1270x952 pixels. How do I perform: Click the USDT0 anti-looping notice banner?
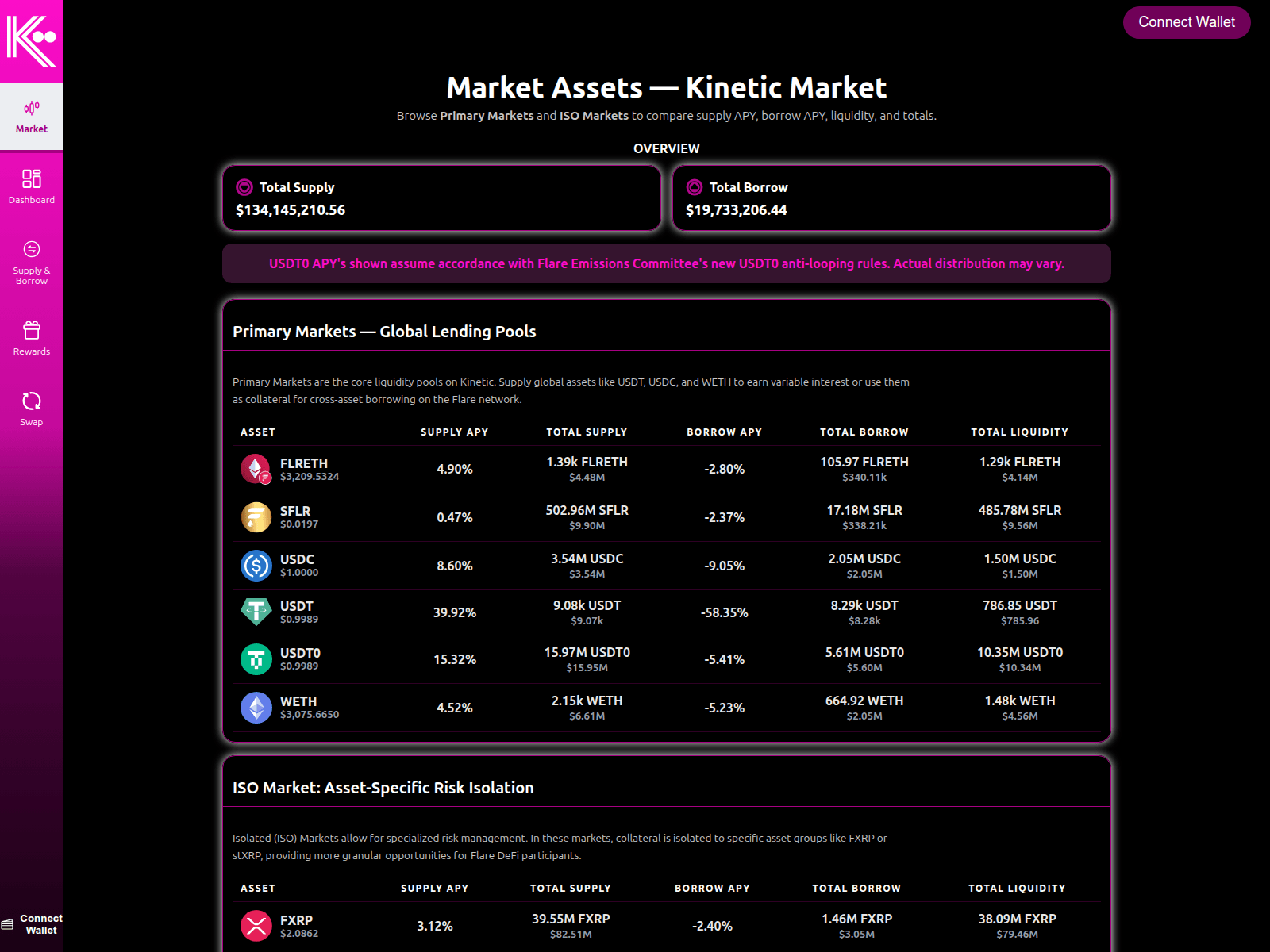tap(667, 263)
